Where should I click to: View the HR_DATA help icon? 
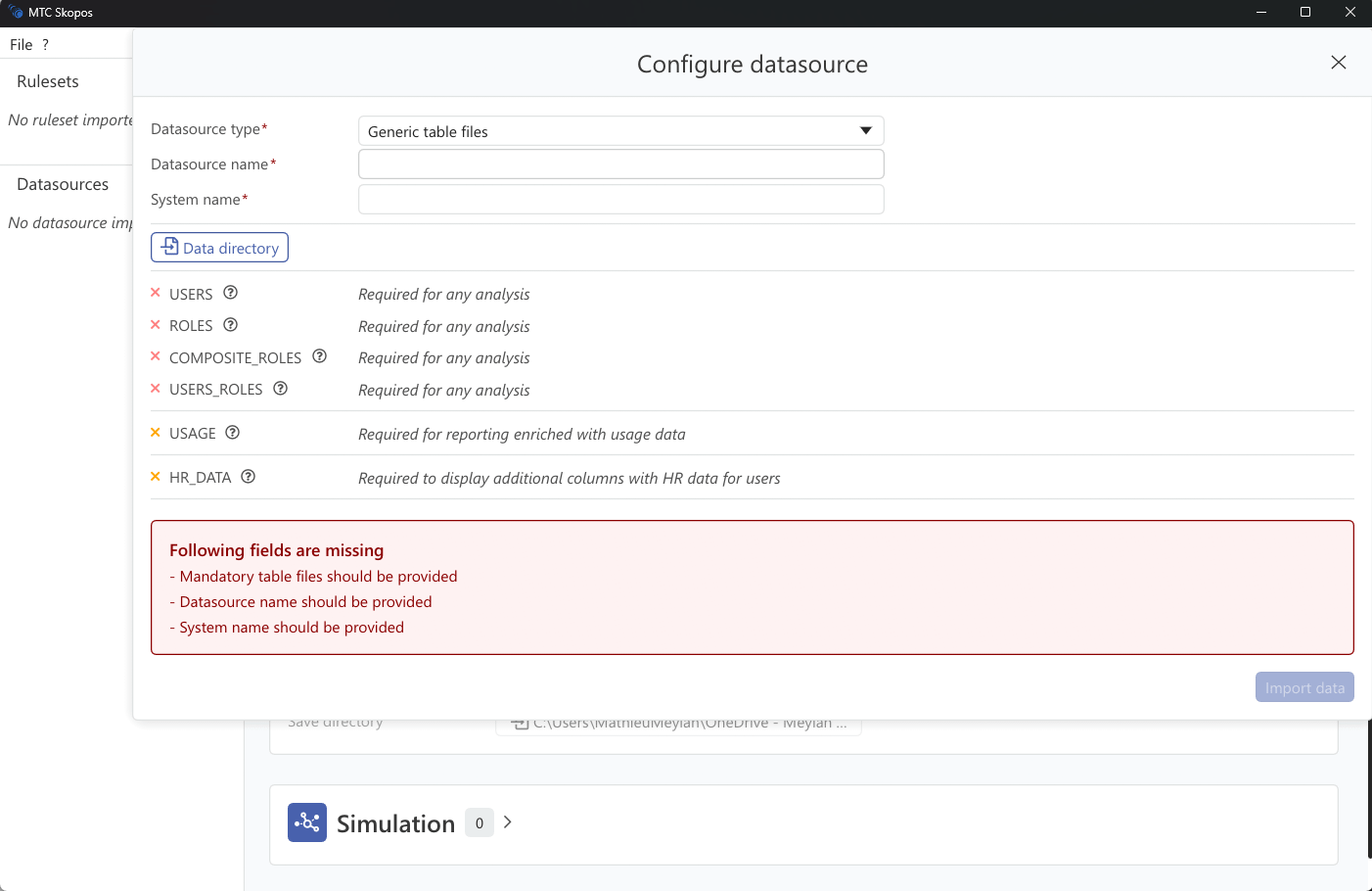click(248, 475)
